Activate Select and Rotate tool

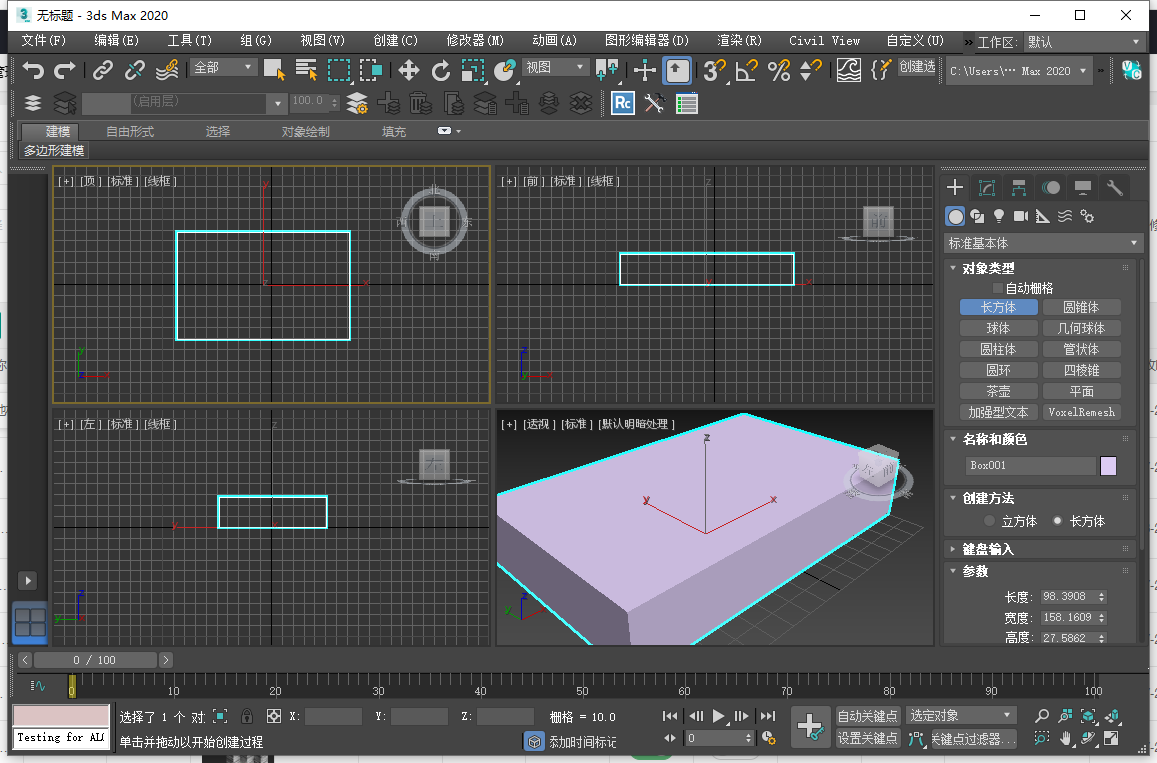click(x=441, y=70)
